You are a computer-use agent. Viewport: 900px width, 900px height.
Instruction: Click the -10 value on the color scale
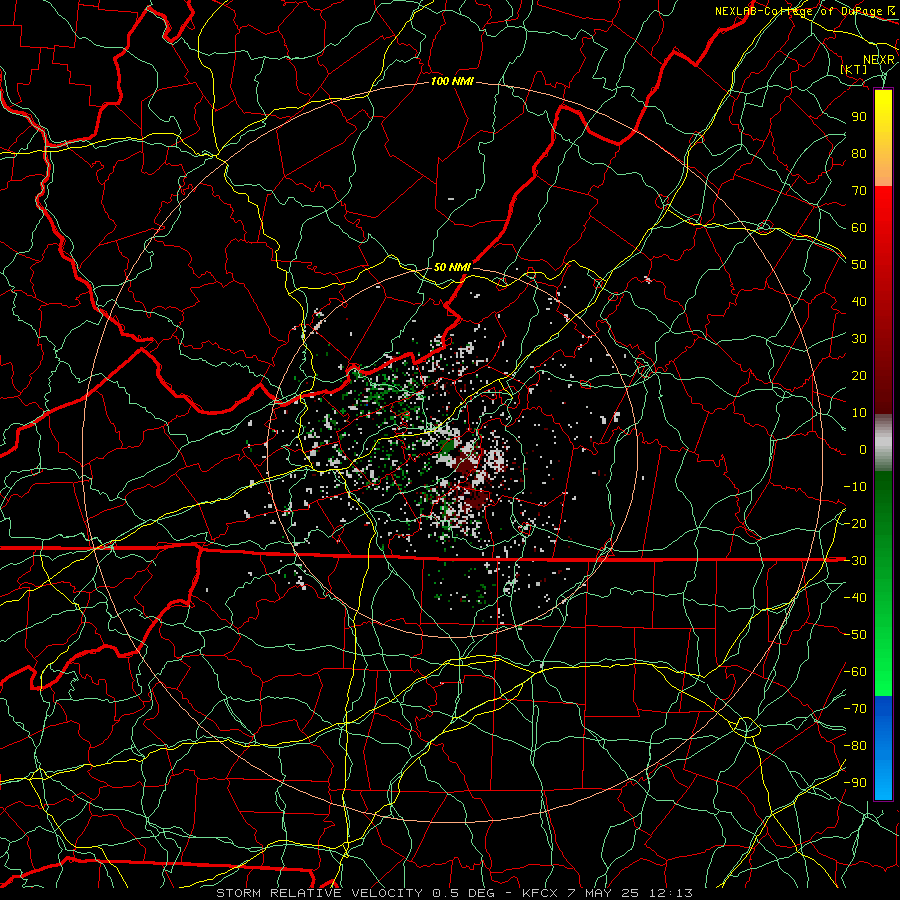coord(855,487)
